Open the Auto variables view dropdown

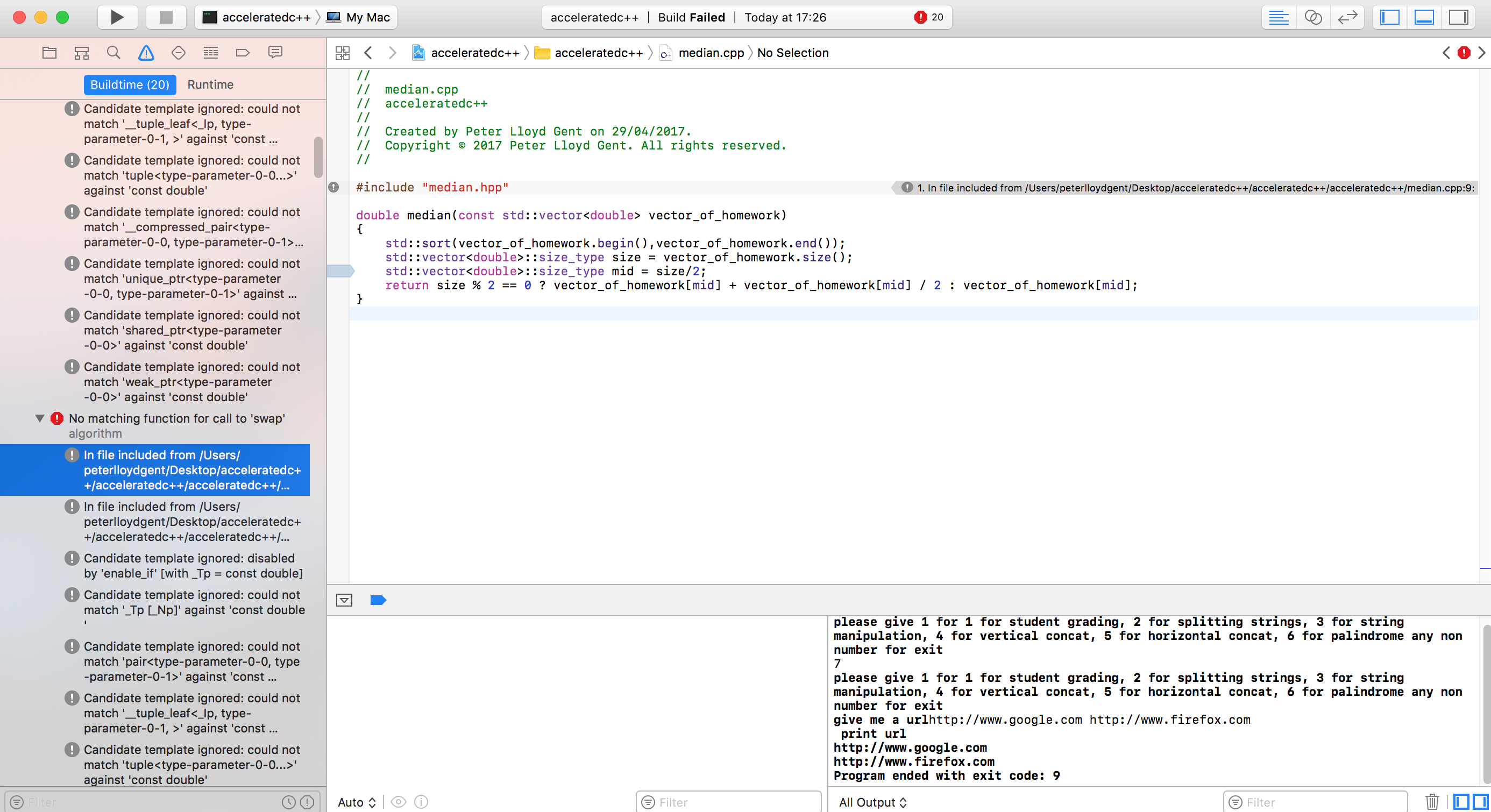pyautogui.click(x=357, y=802)
